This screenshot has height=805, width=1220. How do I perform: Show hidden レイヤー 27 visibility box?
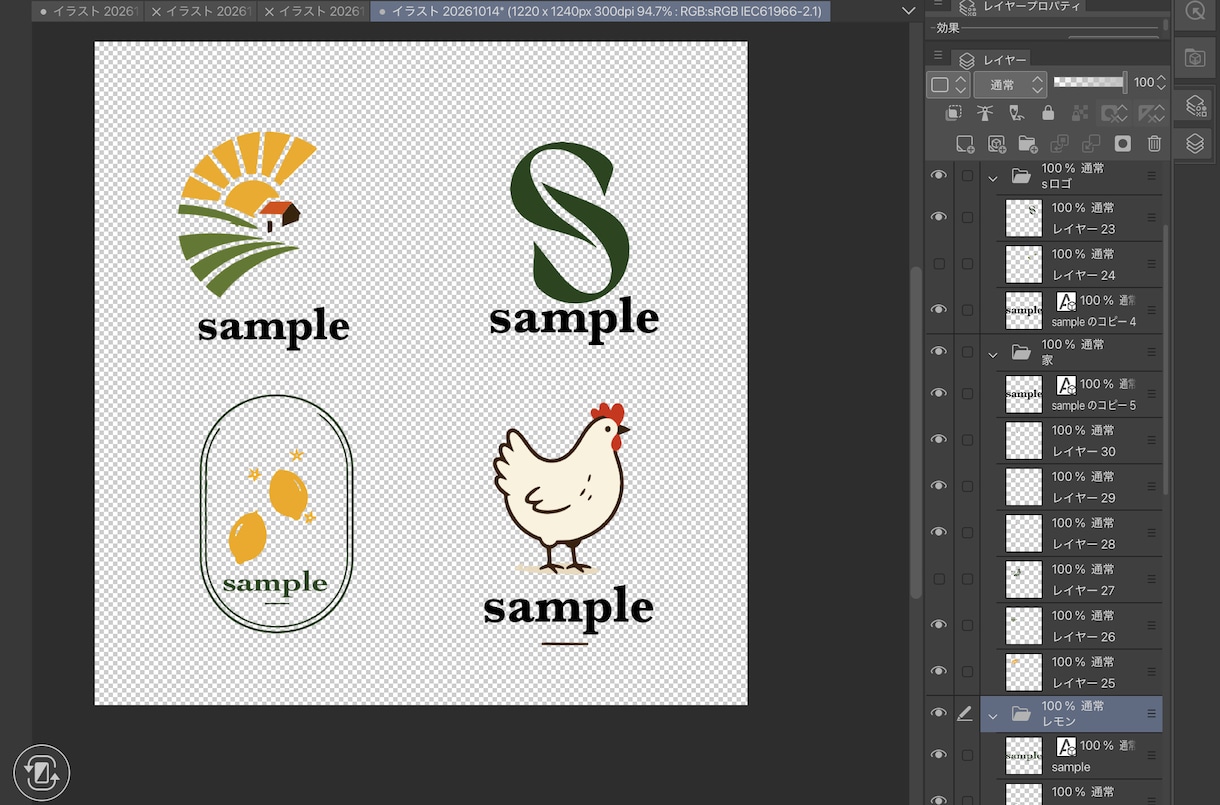[939, 579]
